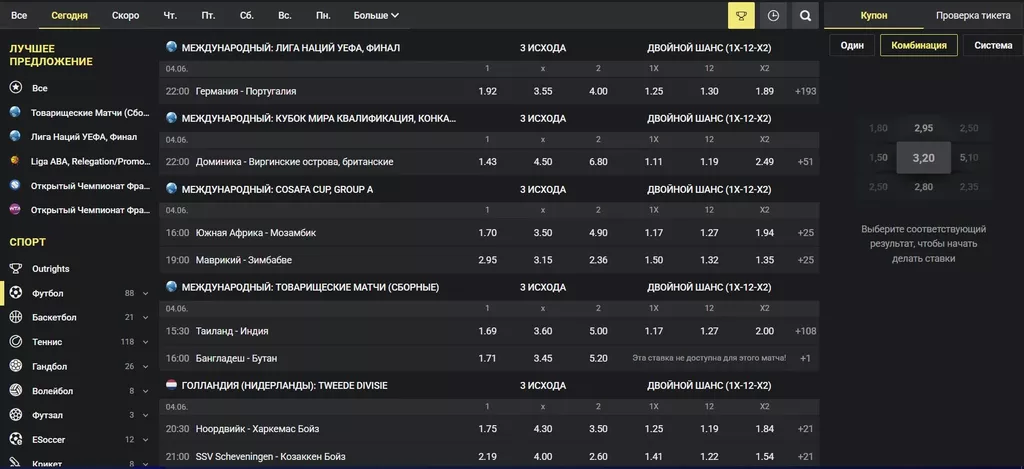The image size is (1024, 469).
Task: Open +193 more markets for Германия - Португалия
Action: click(805, 91)
